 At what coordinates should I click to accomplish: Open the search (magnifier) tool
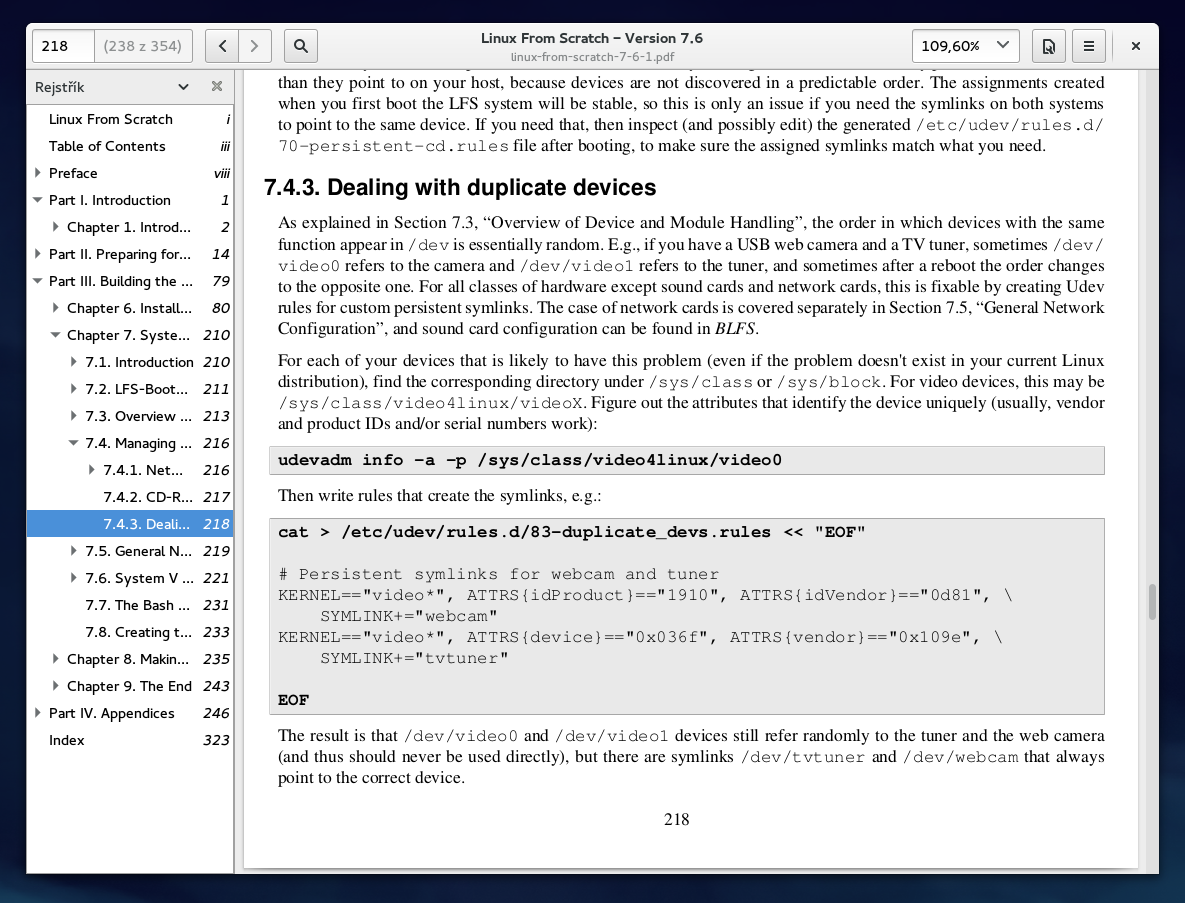click(x=301, y=46)
